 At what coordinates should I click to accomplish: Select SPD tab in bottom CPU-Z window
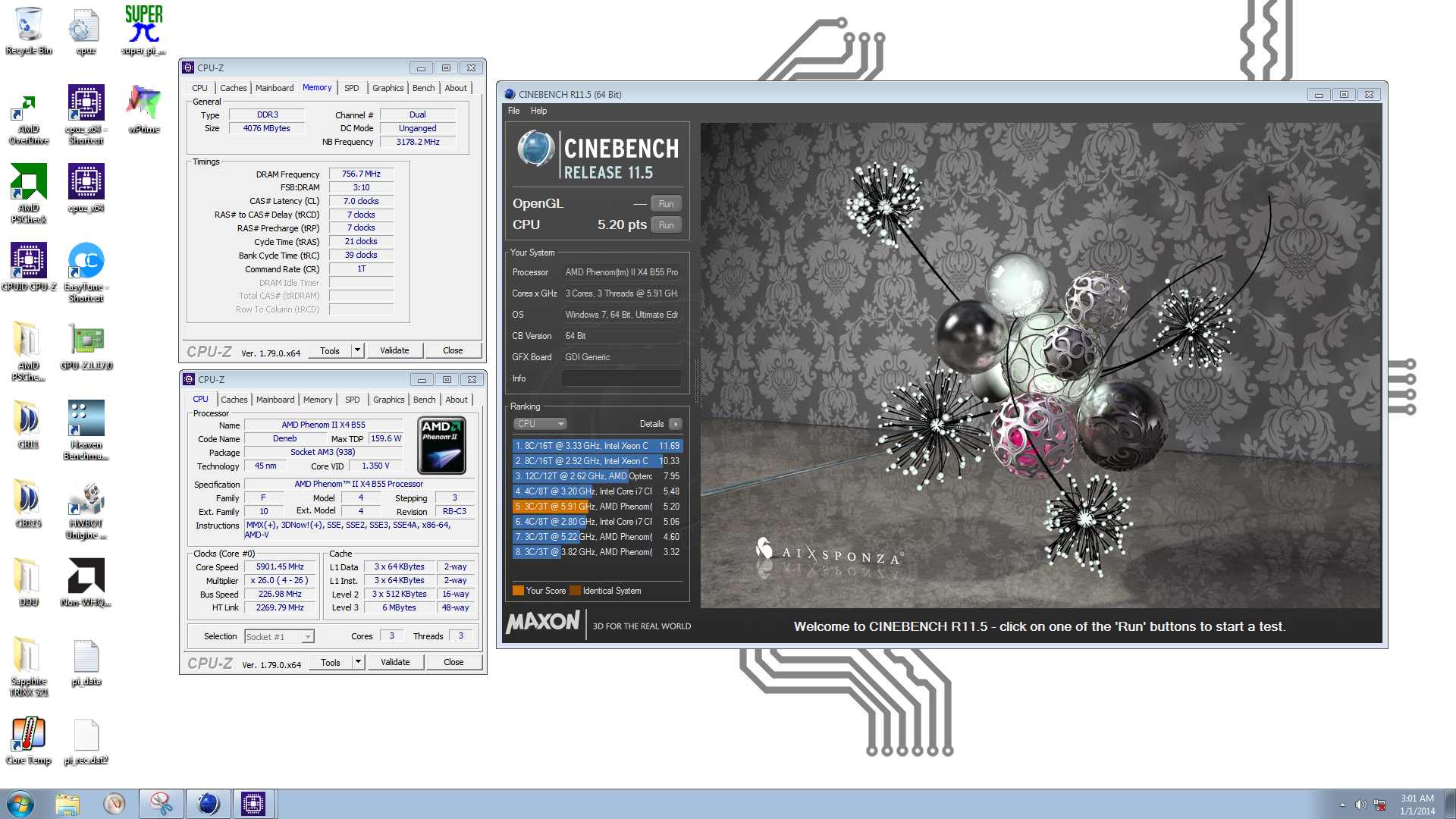(x=352, y=400)
